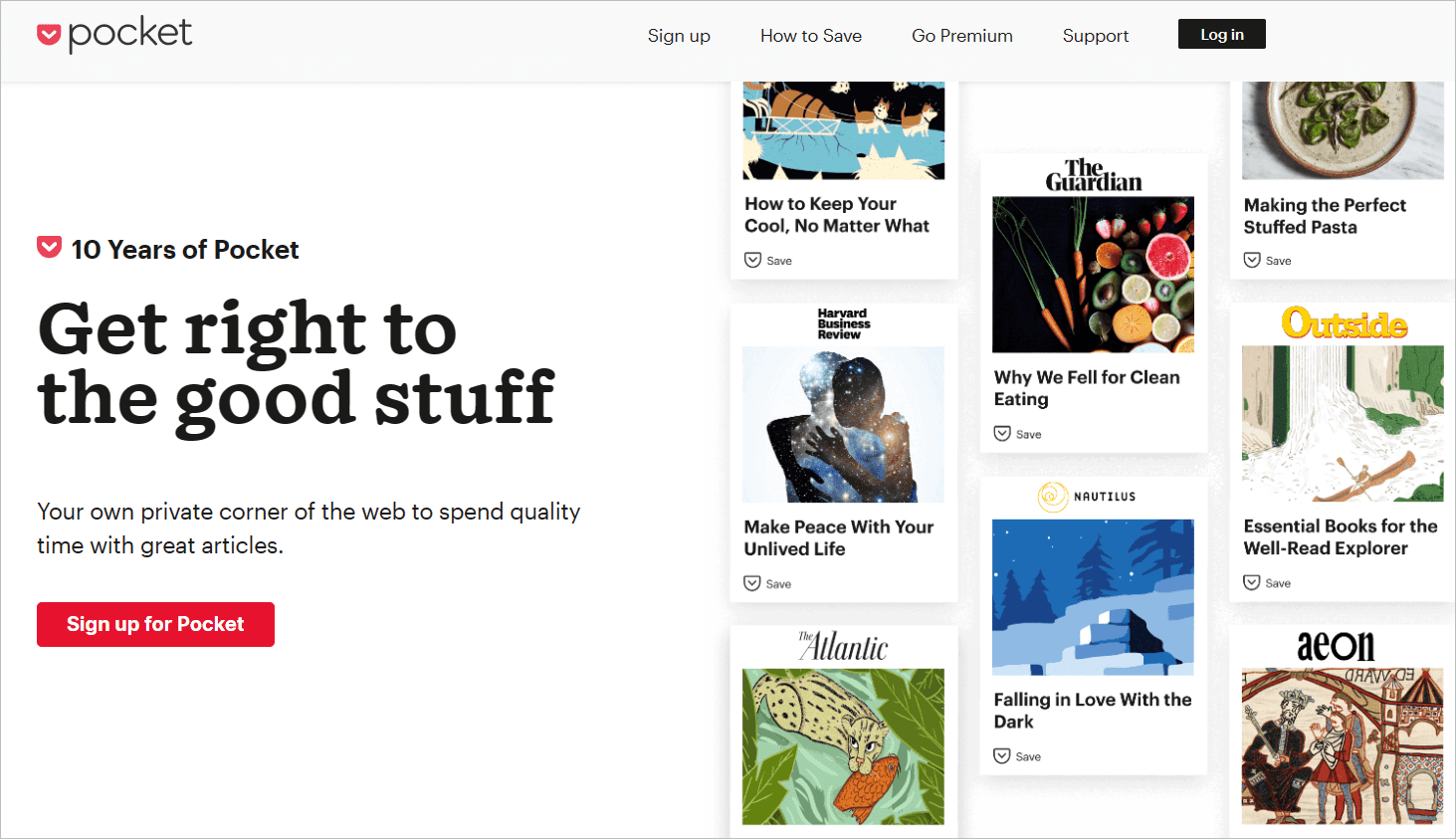Open Go Premium in the navigation

[x=962, y=36]
